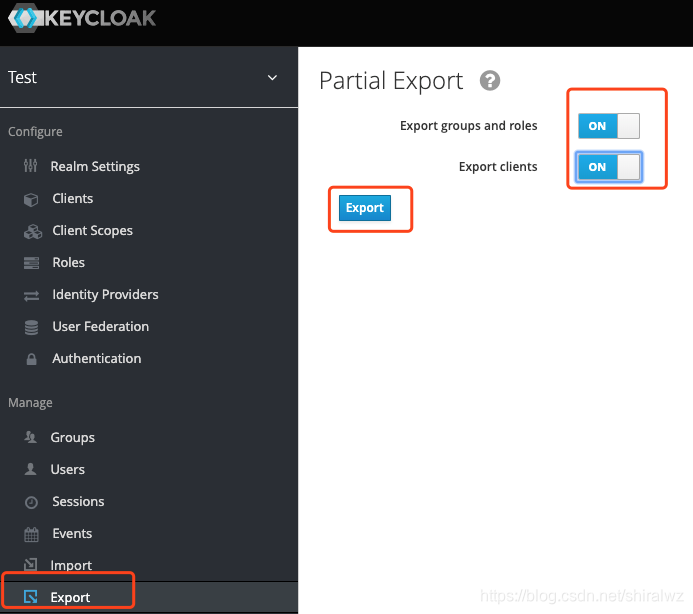Open Identity Providers
The width and height of the screenshot is (693, 614).
105,294
